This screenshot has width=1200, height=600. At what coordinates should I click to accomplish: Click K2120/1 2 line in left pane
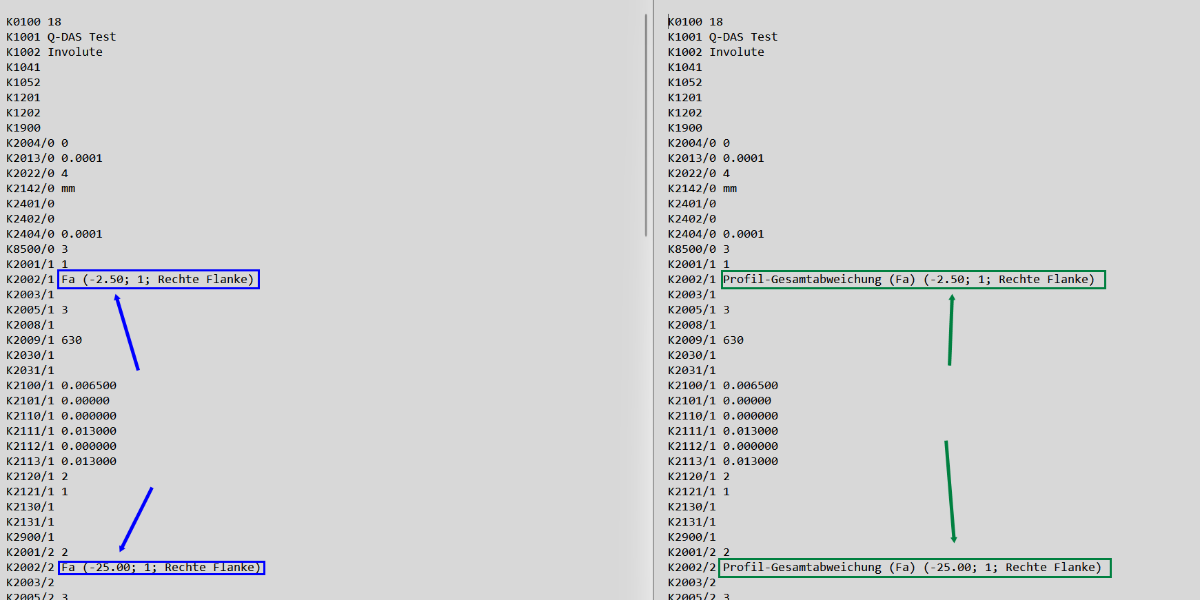(37, 477)
